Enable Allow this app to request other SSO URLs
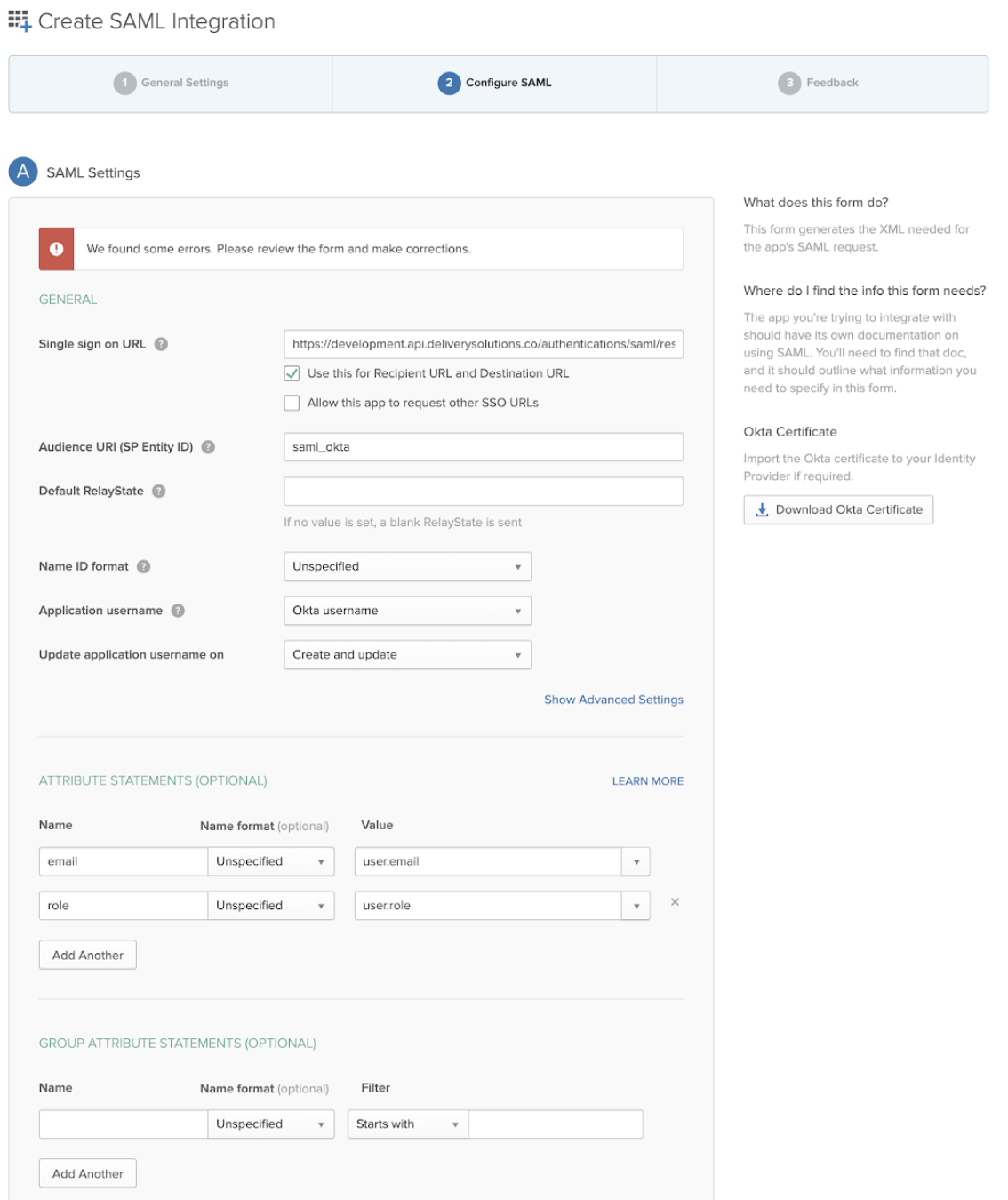 [292, 403]
